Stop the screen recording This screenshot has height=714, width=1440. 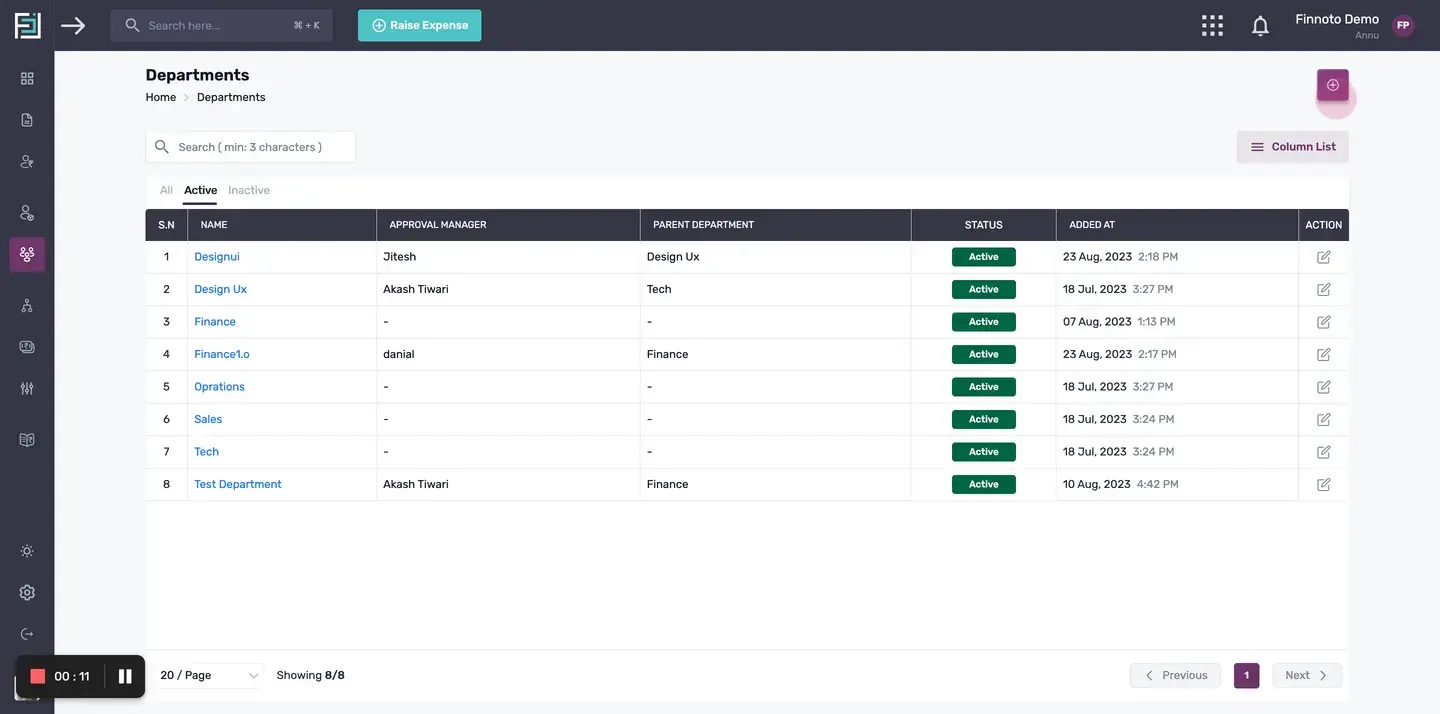point(38,677)
